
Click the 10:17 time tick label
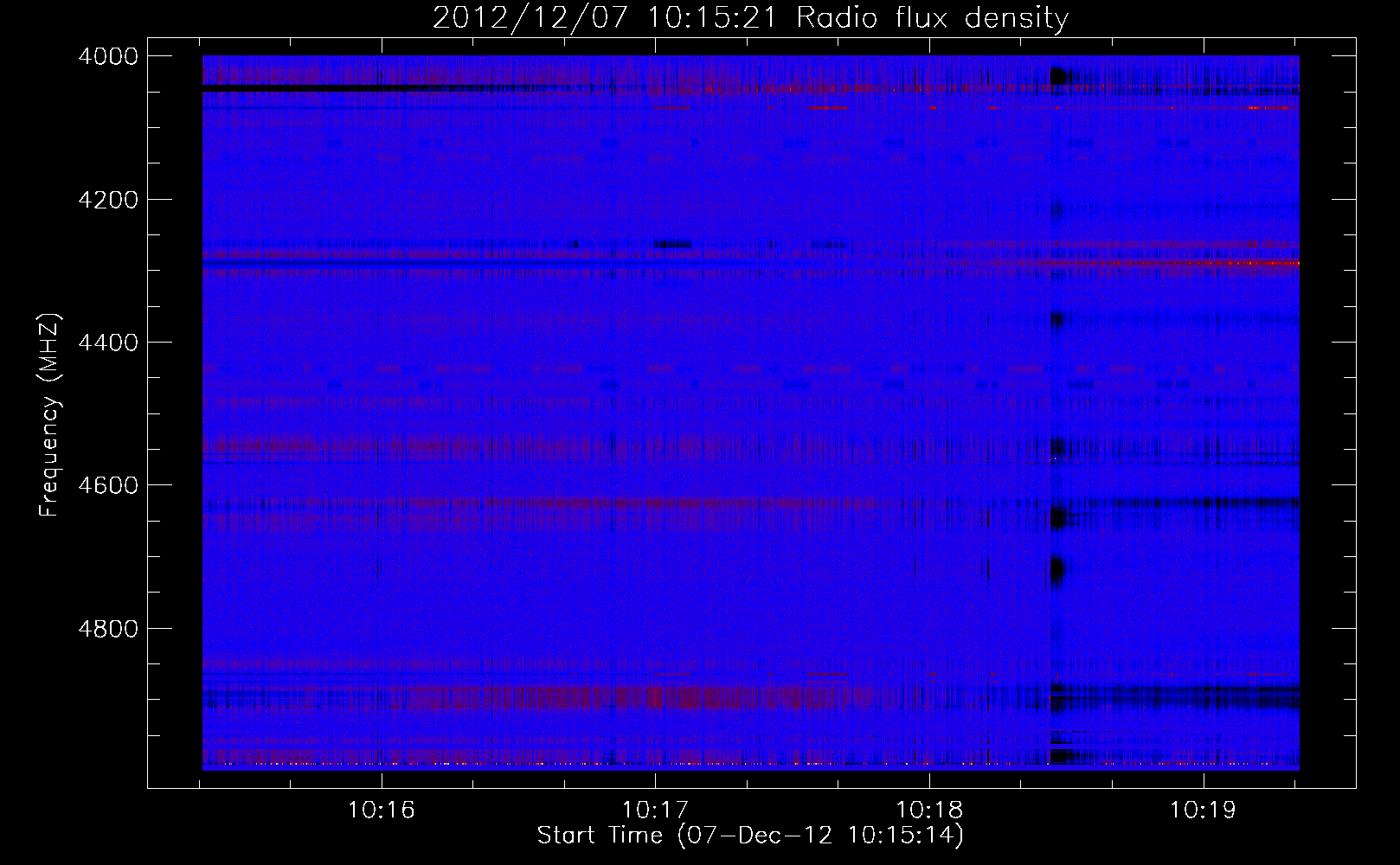click(656, 811)
